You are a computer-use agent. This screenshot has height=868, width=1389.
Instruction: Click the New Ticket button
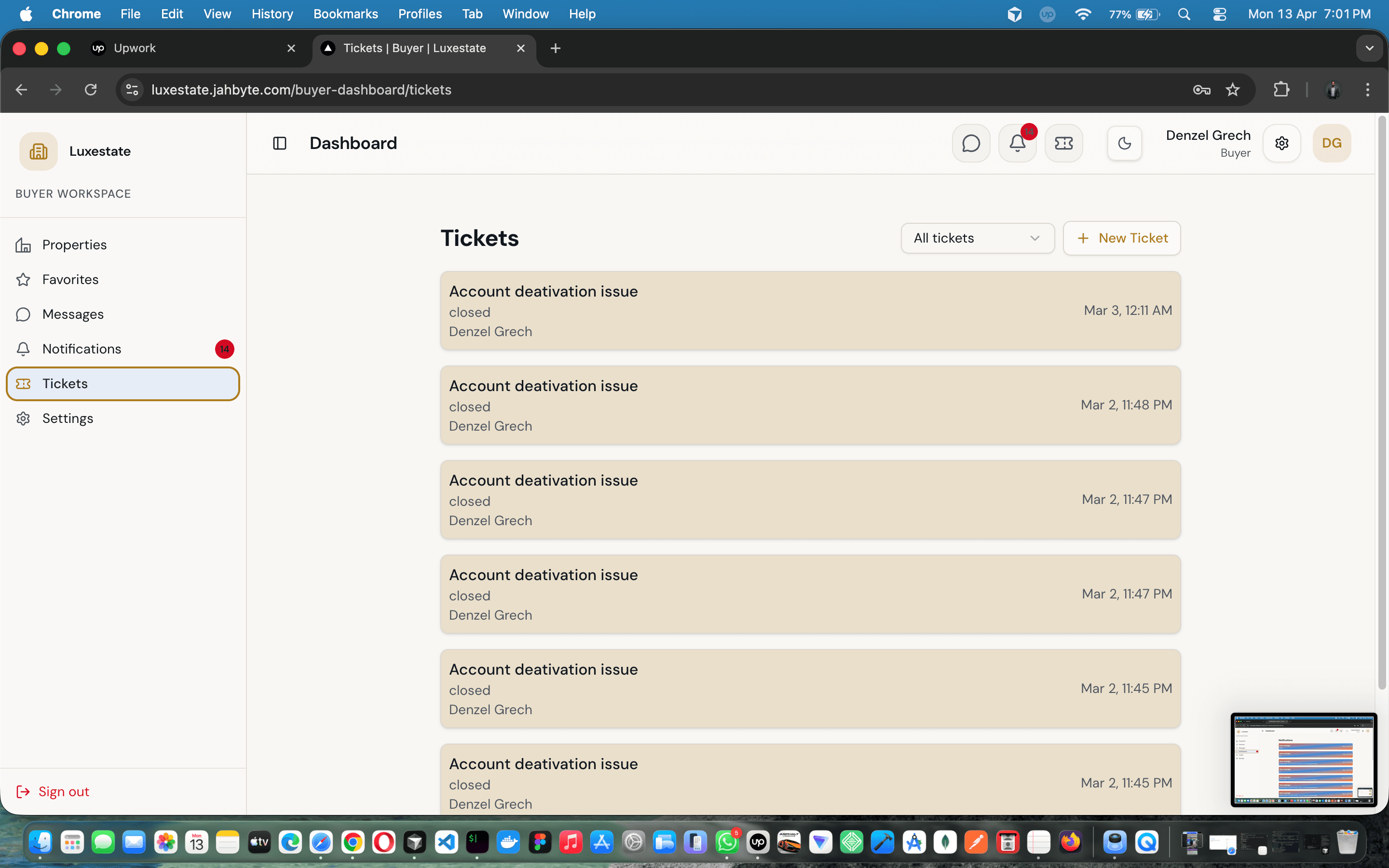[x=1121, y=238]
